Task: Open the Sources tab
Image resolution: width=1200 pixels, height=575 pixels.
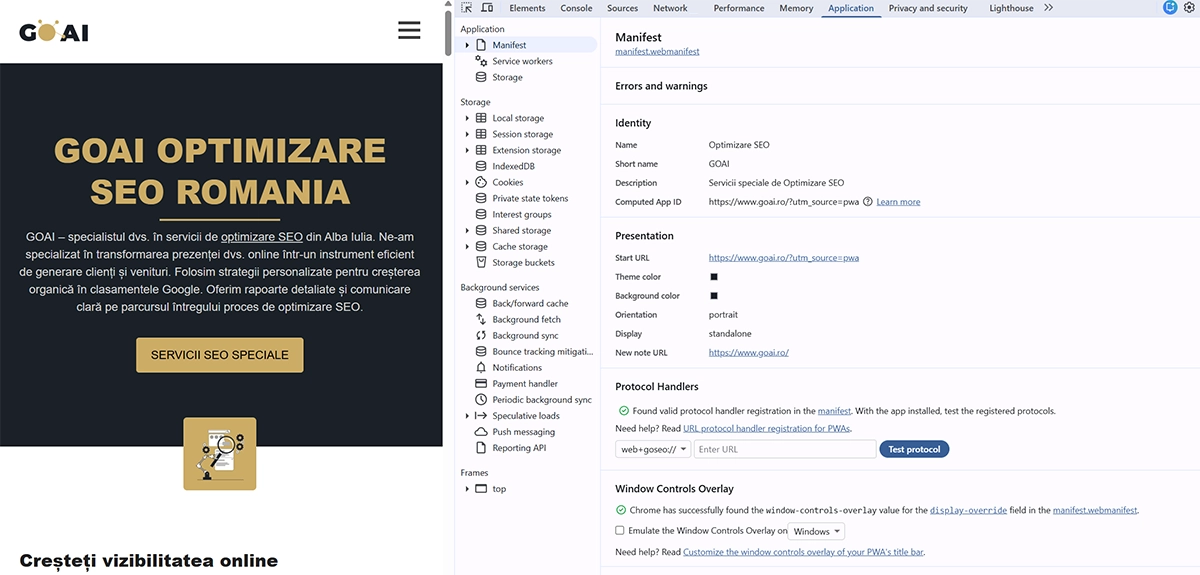Action: point(622,8)
